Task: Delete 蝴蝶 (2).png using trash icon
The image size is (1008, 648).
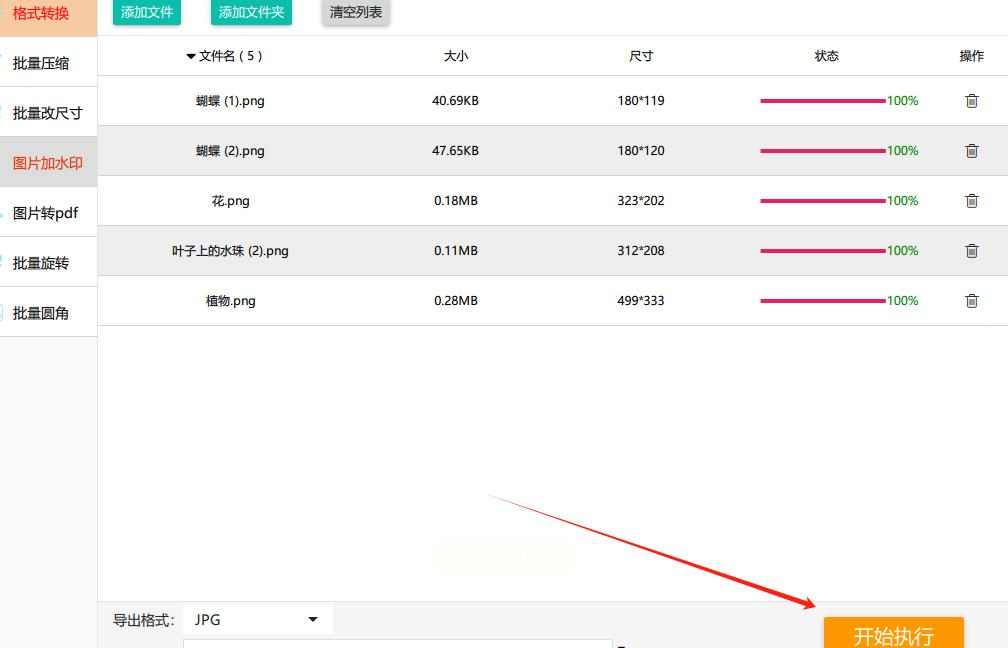Action: (971, 151)
